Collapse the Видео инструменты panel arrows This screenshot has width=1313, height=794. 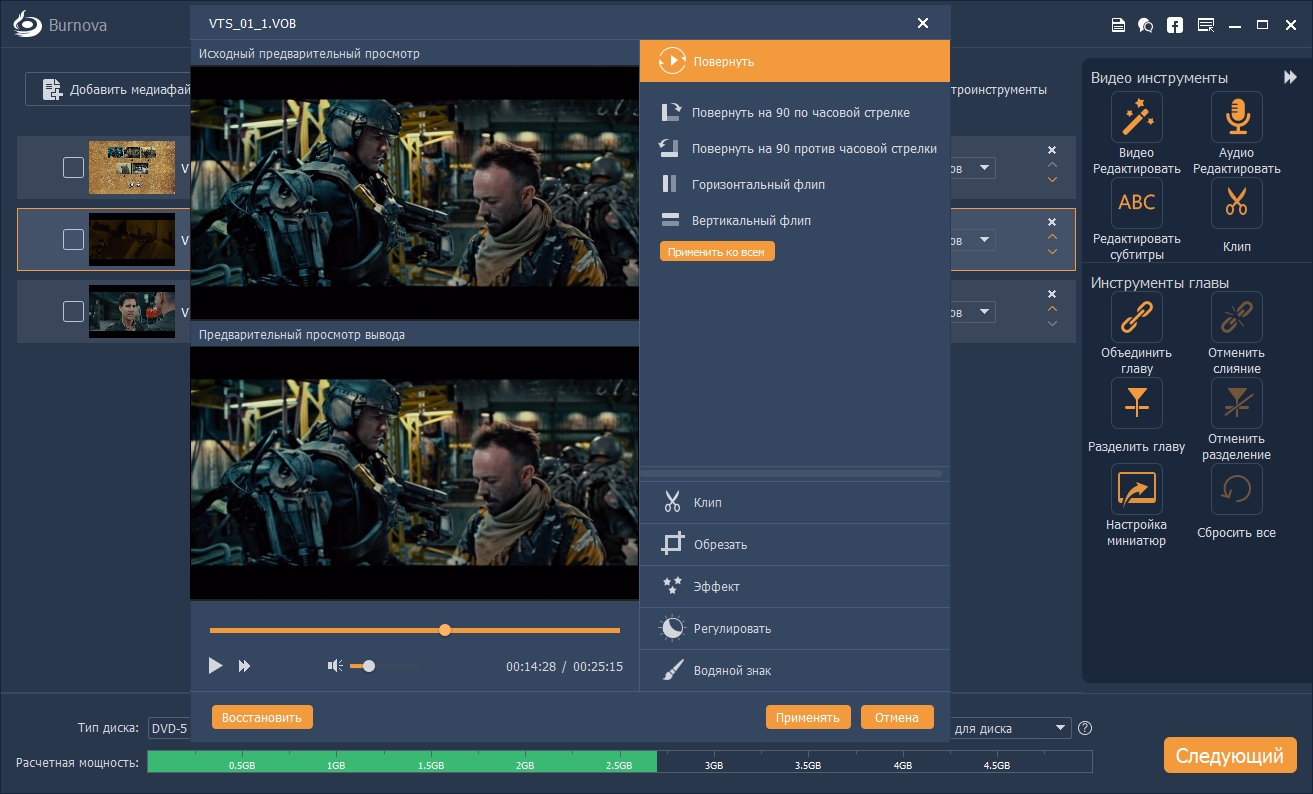click(x=1290, y=77)
